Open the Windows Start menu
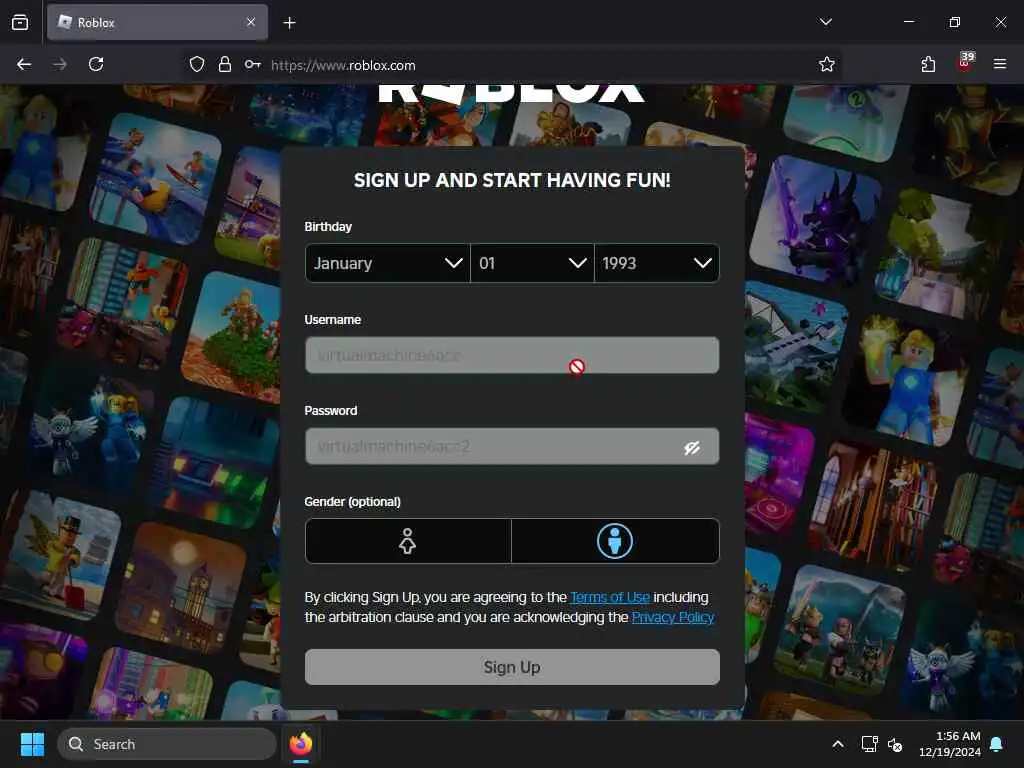 (32, 744)
